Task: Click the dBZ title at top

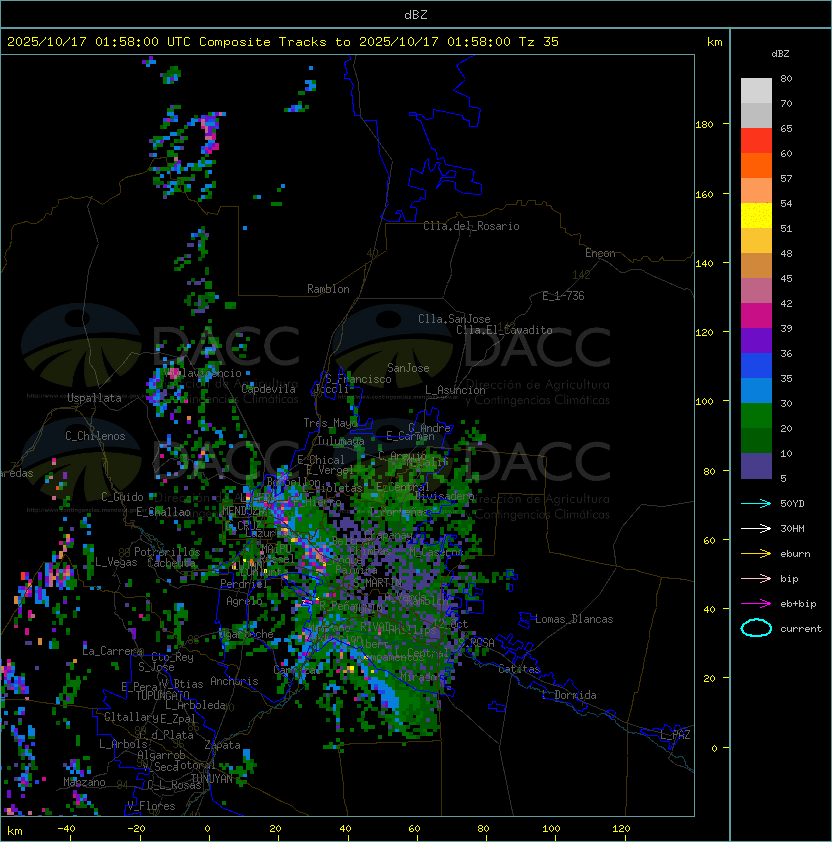Action: [x=416, y=14]
